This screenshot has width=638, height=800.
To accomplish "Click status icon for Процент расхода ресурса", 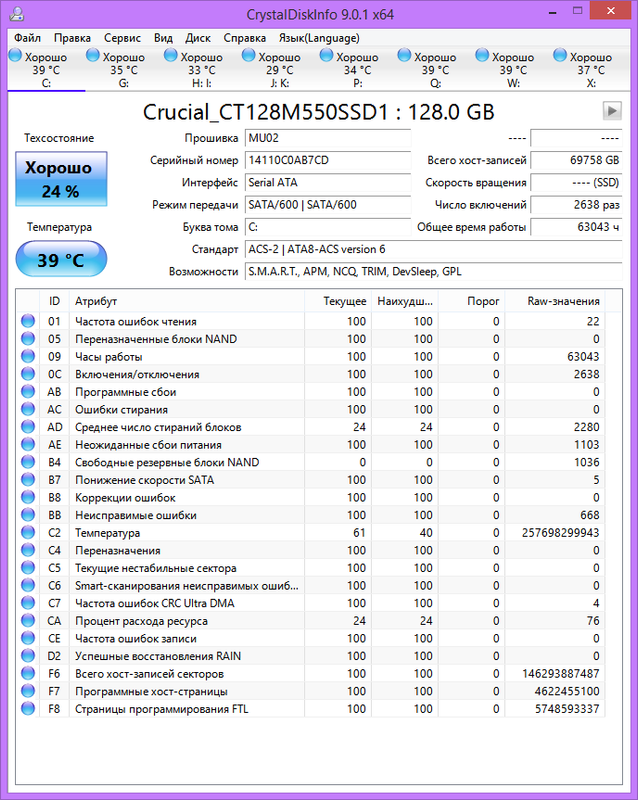I will tap(28, 620).
